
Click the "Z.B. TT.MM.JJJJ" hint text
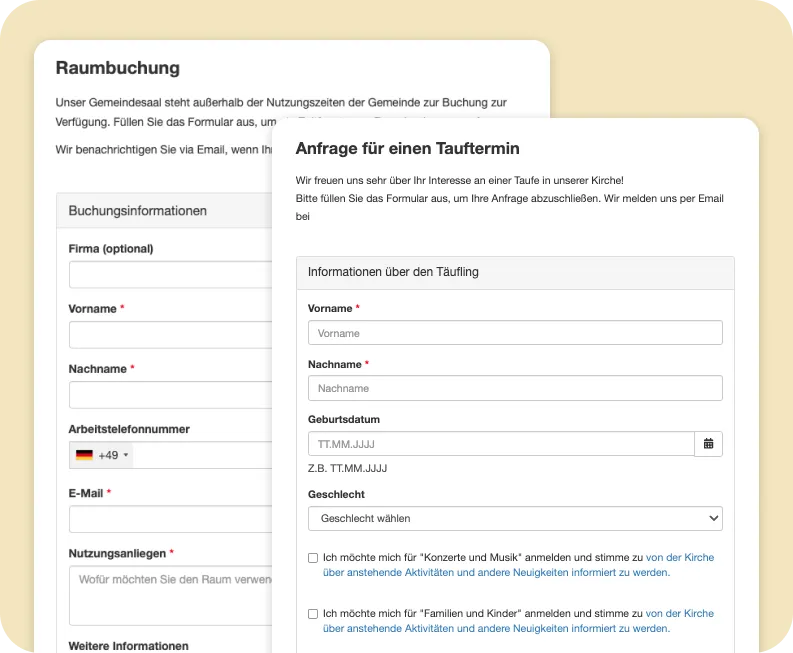[x=347, y=468]
